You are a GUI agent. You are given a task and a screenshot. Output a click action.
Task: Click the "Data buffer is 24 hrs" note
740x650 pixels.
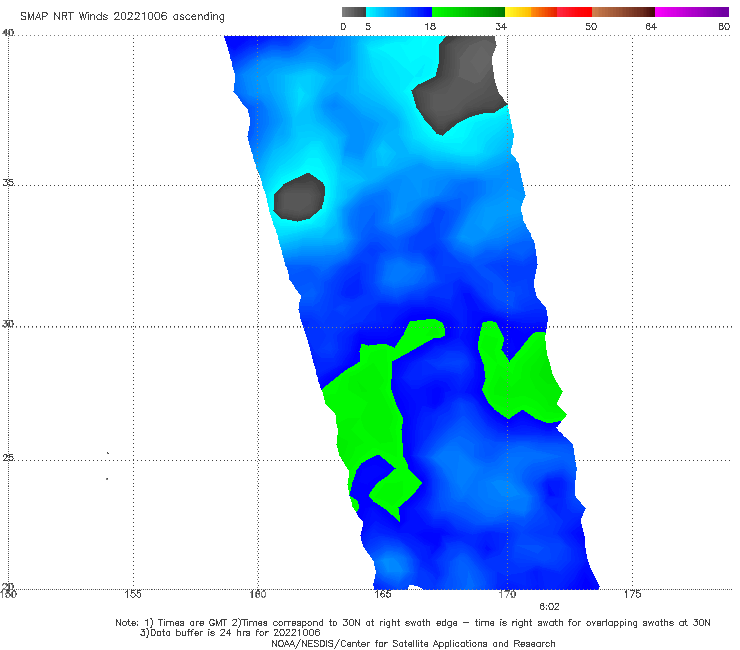[230, 633]
